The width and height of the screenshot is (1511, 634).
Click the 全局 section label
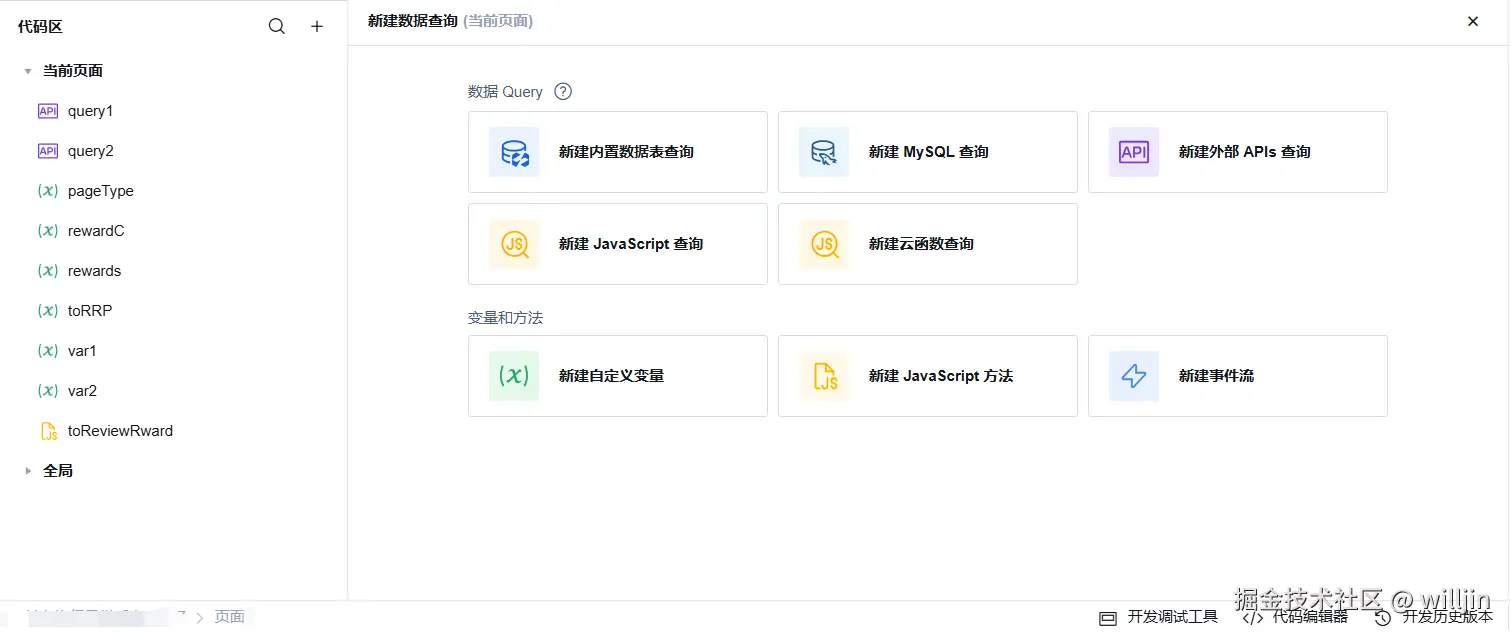click(x=58, y=471)
